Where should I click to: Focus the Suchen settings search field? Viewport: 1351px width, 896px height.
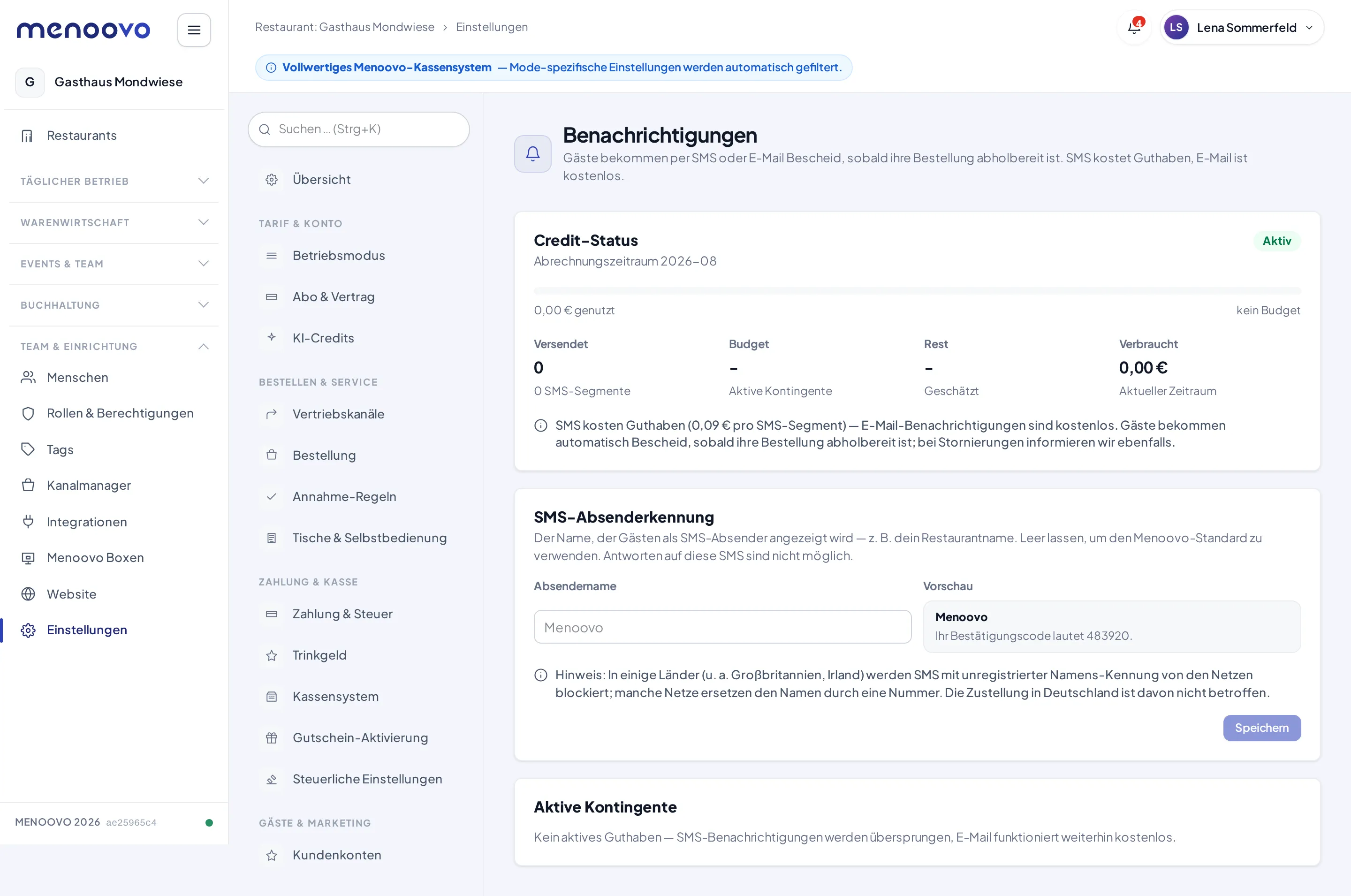click(x=359, y=129)
